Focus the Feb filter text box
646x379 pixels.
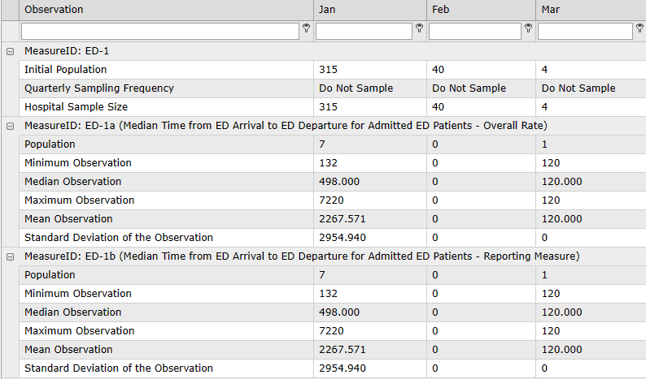coord(475,31)
